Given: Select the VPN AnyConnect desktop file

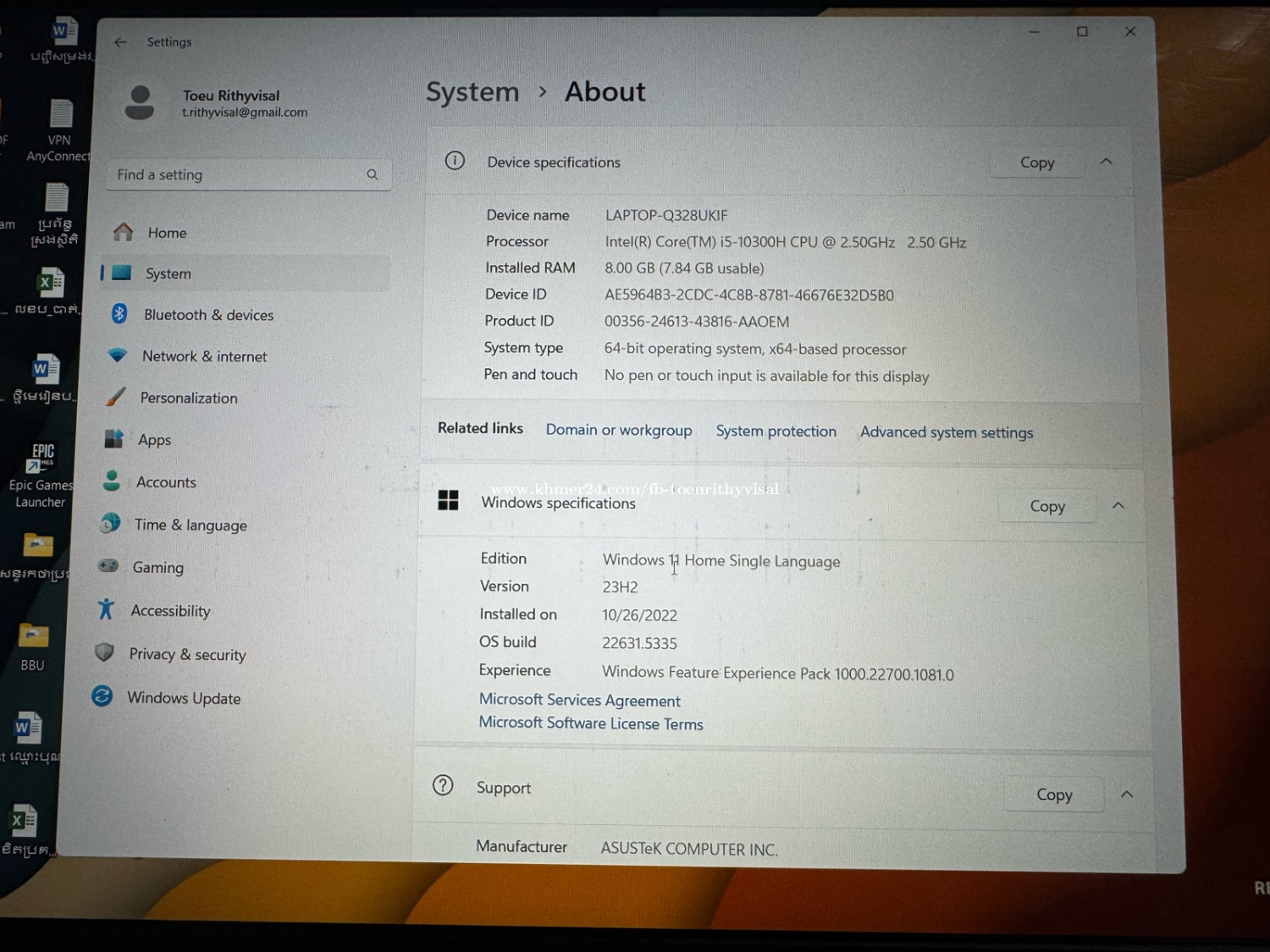Looking at the screenshot, I should click(58, 129).
